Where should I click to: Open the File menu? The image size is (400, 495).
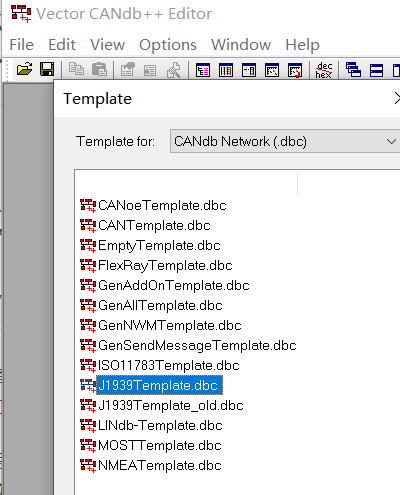[22, 45]
